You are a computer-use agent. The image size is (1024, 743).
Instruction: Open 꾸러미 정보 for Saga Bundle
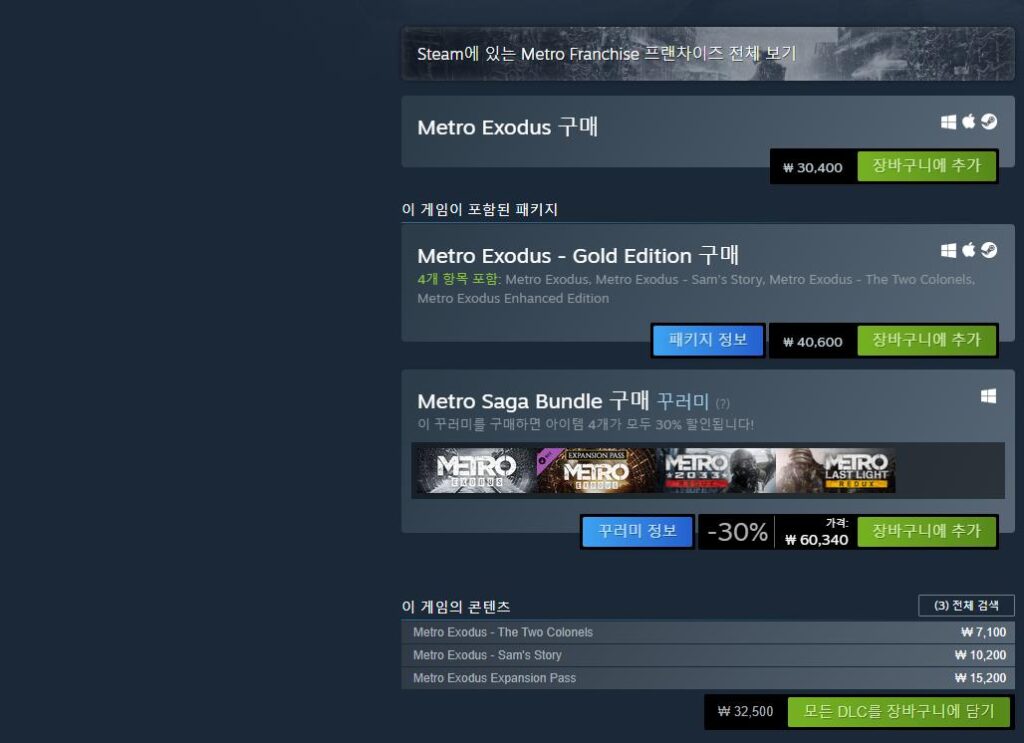point(637,531)
